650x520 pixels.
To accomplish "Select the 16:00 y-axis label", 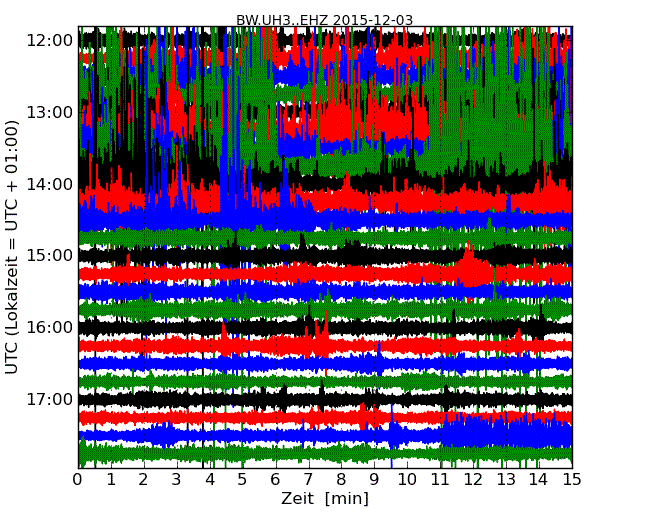I will point(50,327).
